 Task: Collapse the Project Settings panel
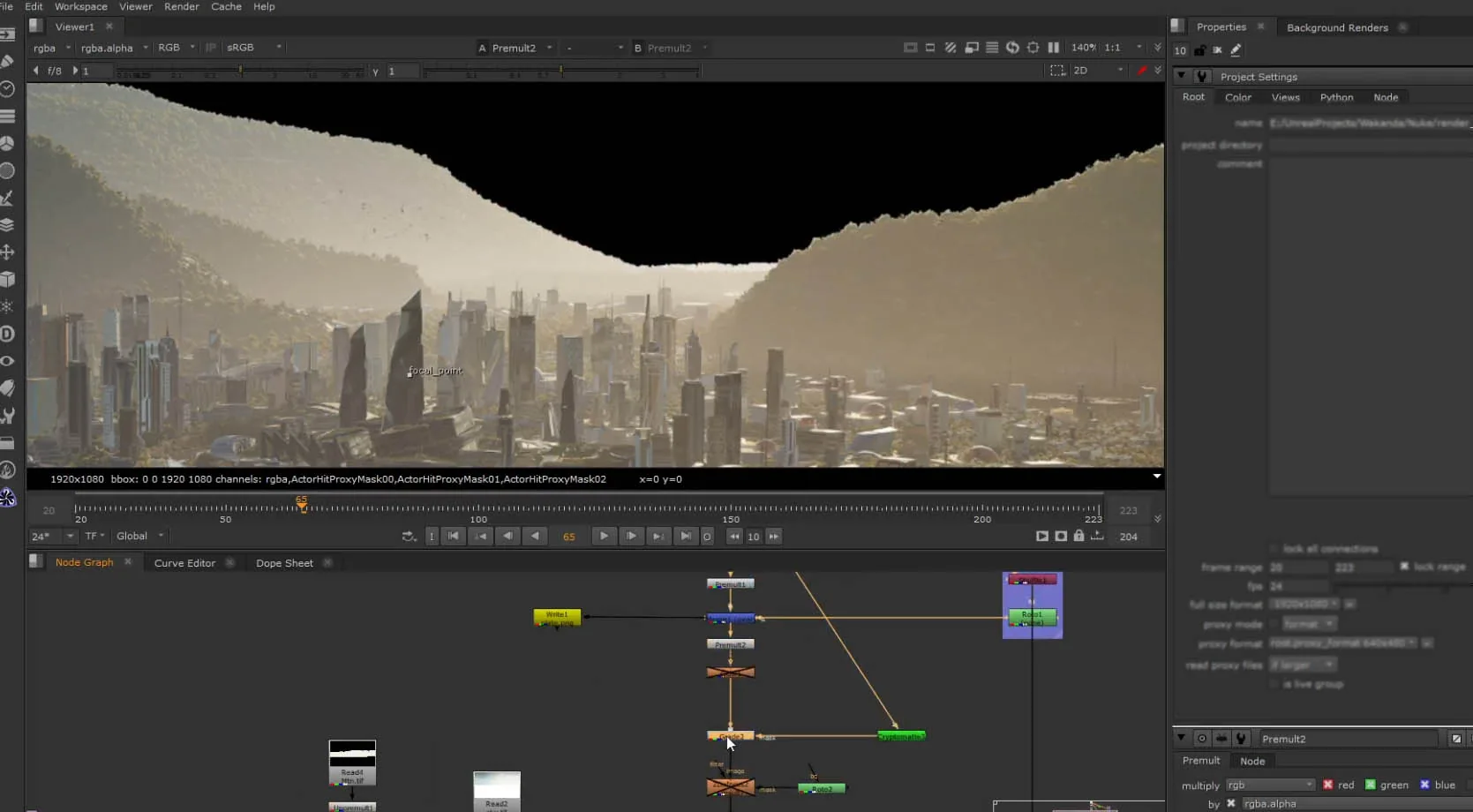point(1181,77)
